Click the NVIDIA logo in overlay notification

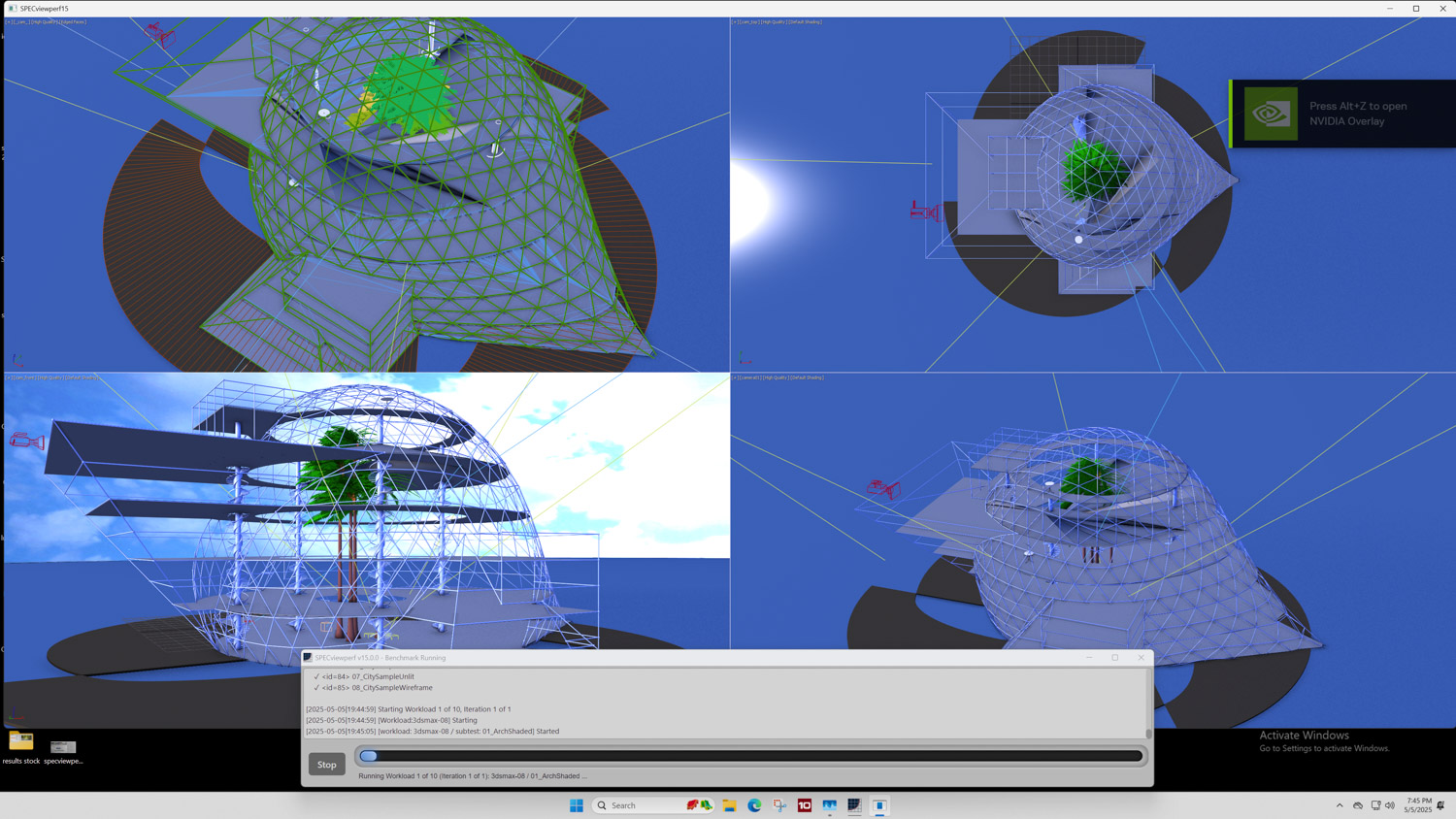tap(1271, 114)
